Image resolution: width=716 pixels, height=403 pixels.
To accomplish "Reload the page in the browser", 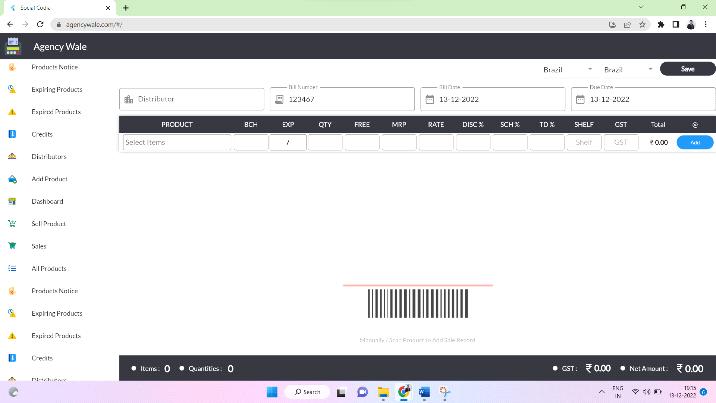I will pyautogui.click(x=40, y=24).
